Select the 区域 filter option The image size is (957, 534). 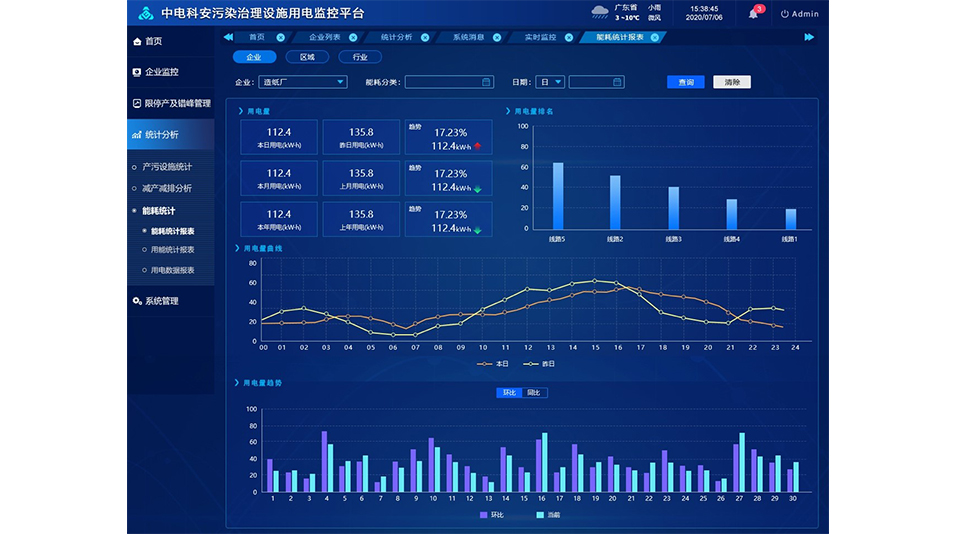pyautogui.click(x=307, y=57)
